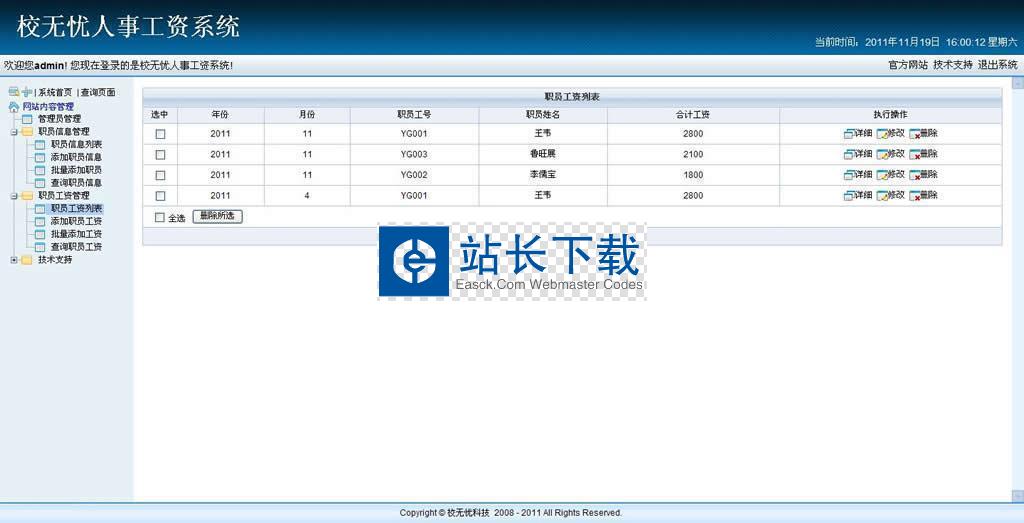Click the 年份 column header
The width and height of the screenshot is (1024, 523).
[x=220, y=114]
